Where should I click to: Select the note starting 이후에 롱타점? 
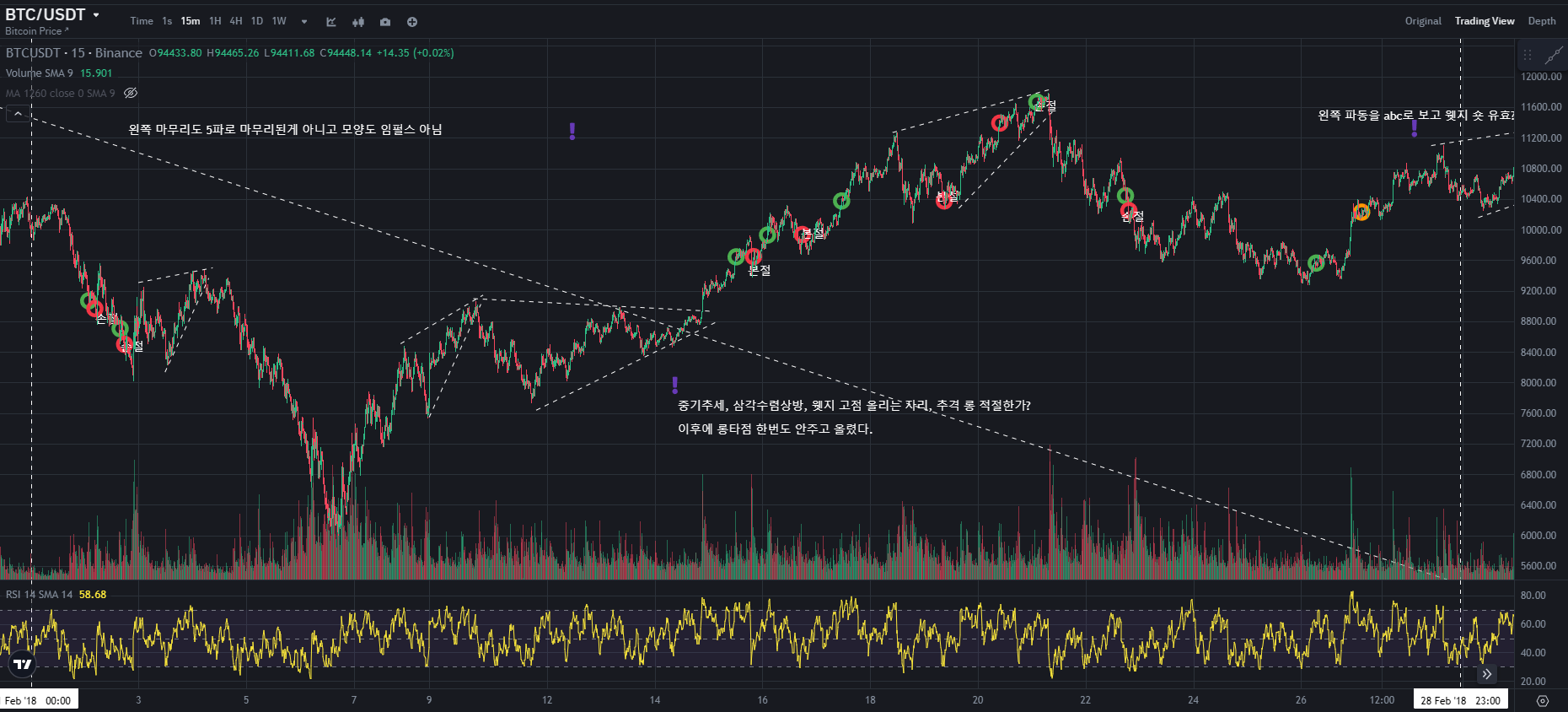pos(776,429)
